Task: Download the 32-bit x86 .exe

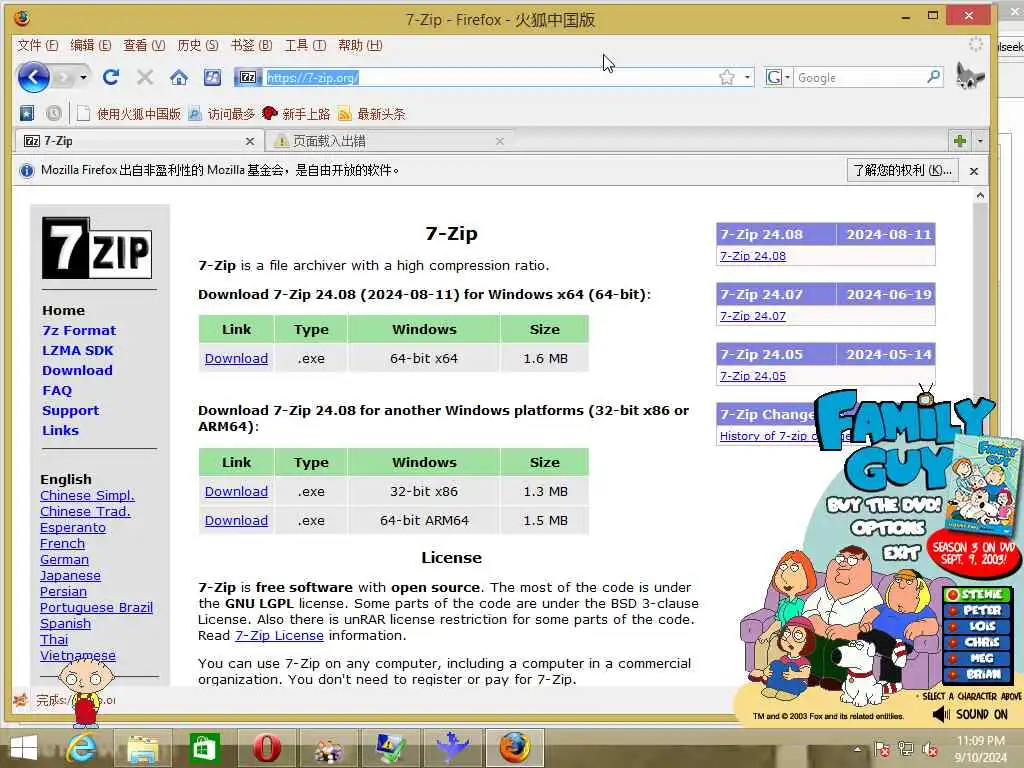Action: pos(236,491)
